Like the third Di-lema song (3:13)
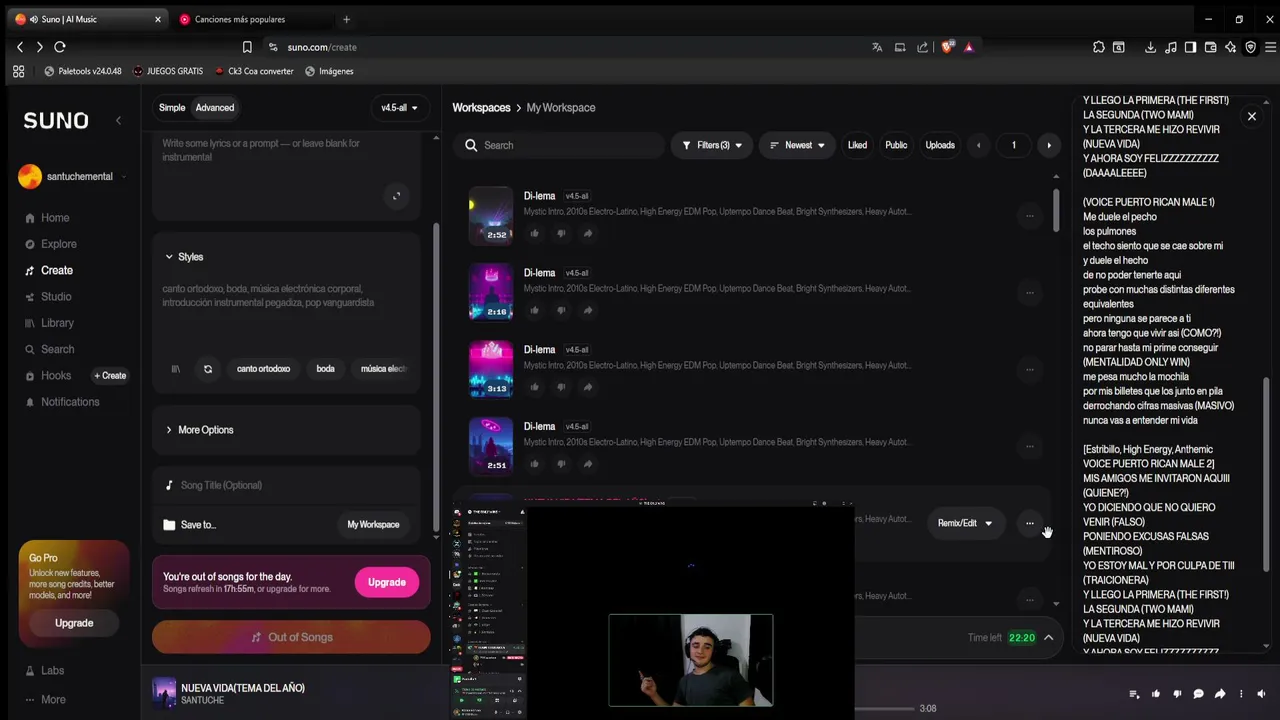 (x=534, y=387)
